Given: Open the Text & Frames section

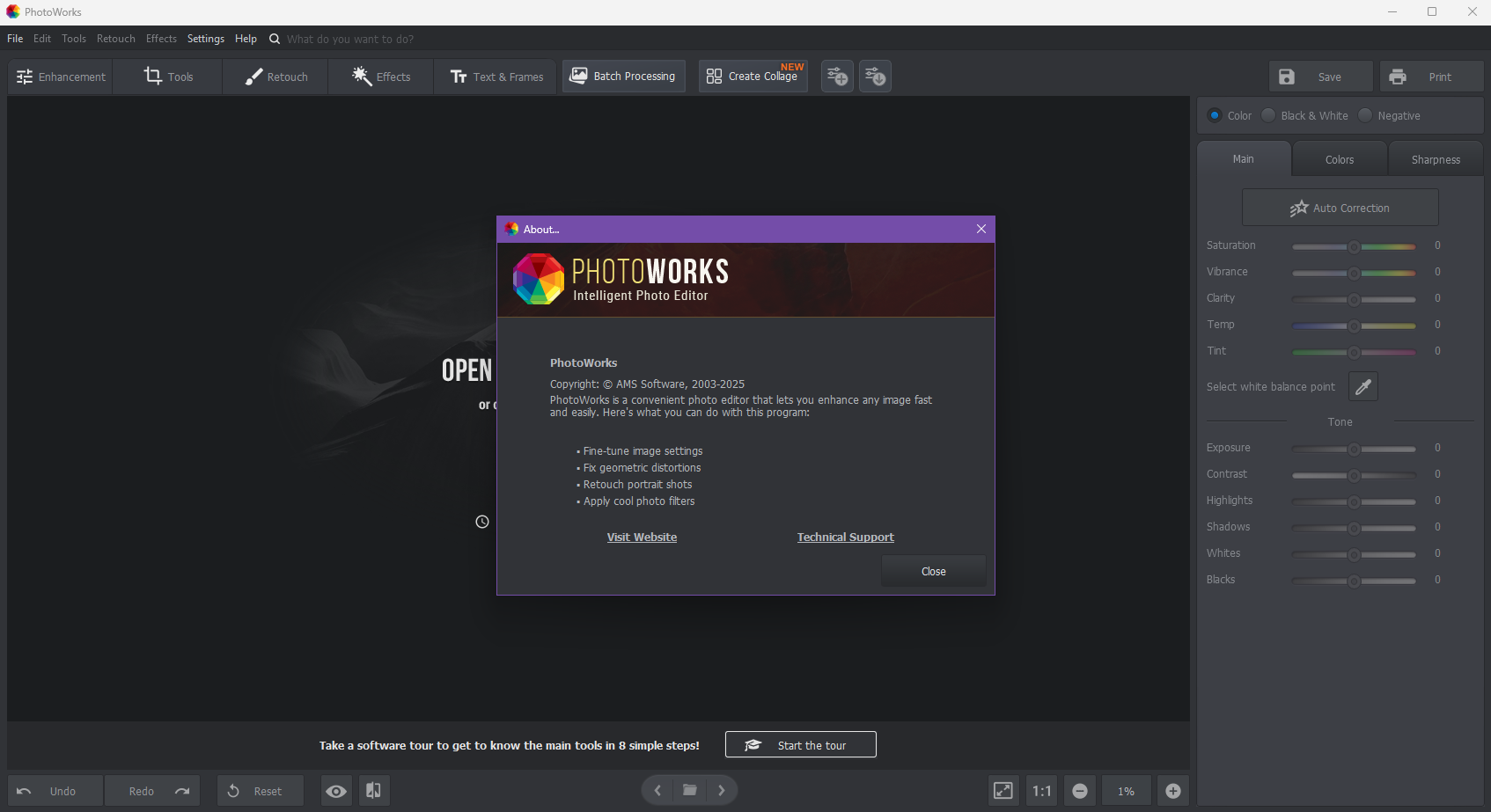Looking at the screenshot, I should [x=496, y=77].
